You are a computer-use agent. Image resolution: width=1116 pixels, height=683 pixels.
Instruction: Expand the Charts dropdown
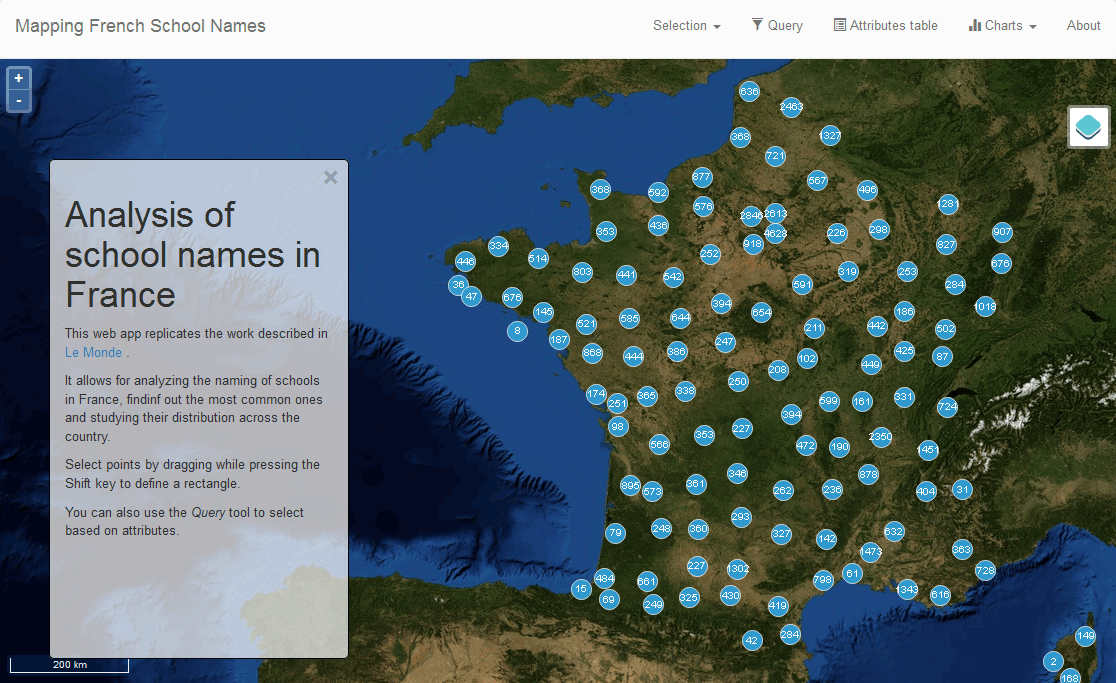(x=1002, y=26)
